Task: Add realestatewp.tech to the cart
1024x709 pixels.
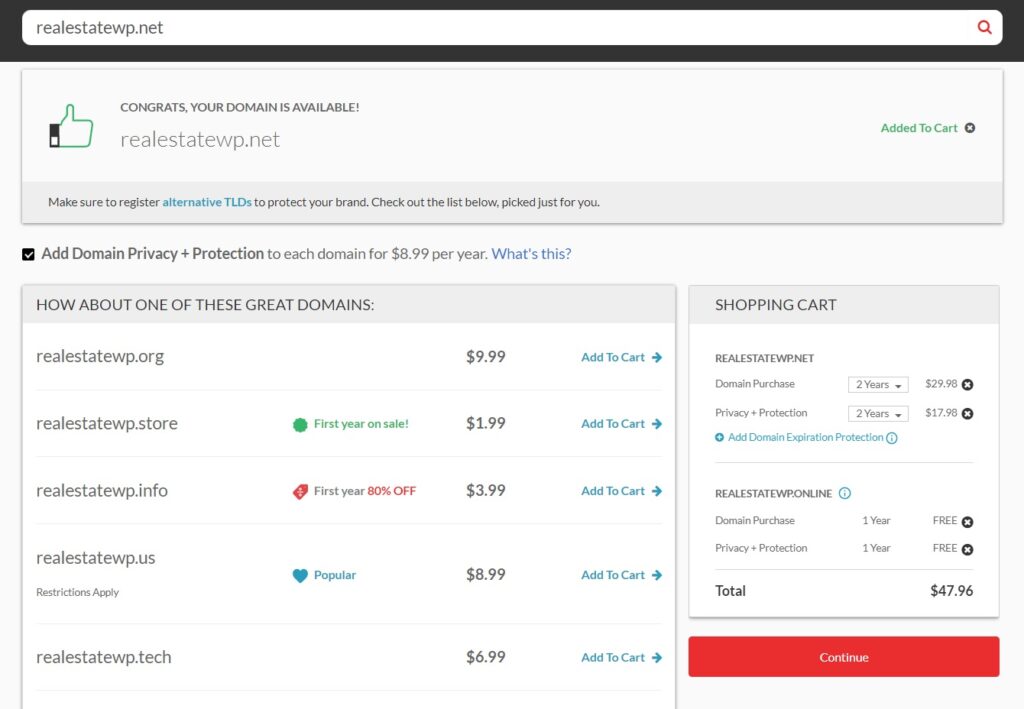Action: pos(613,657)
